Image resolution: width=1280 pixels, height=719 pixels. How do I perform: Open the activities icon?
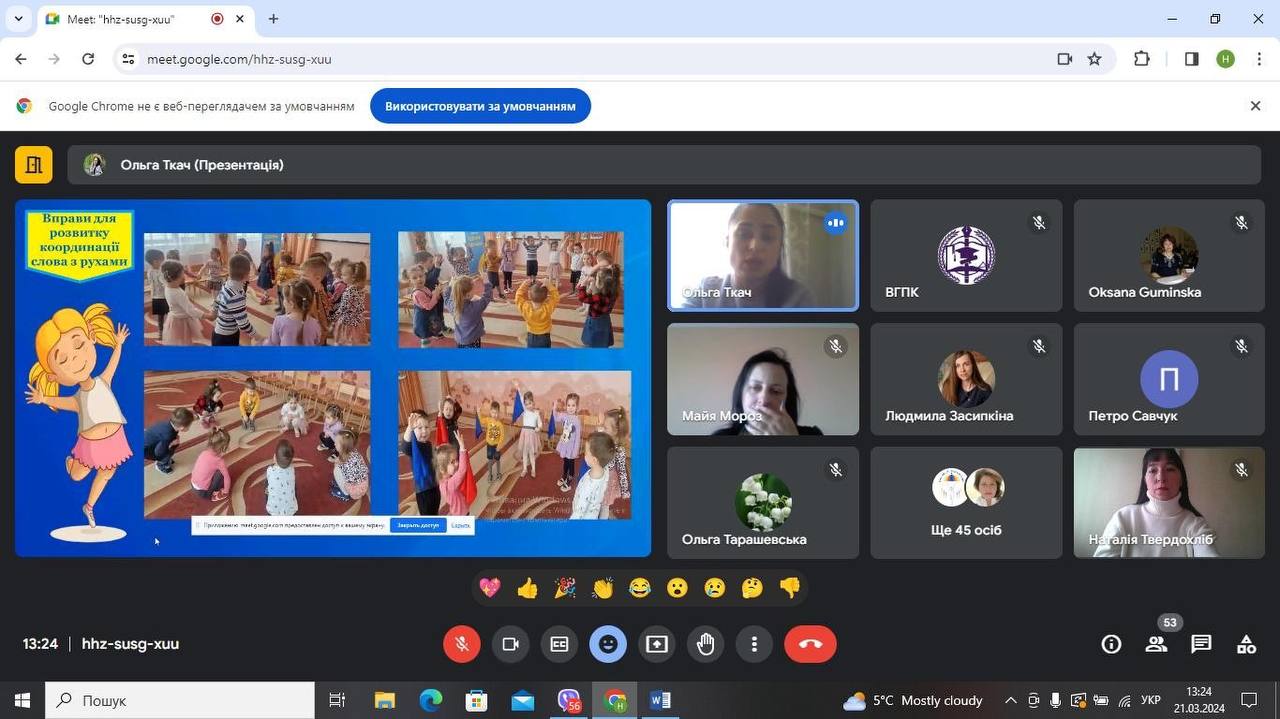(1246, 644)
